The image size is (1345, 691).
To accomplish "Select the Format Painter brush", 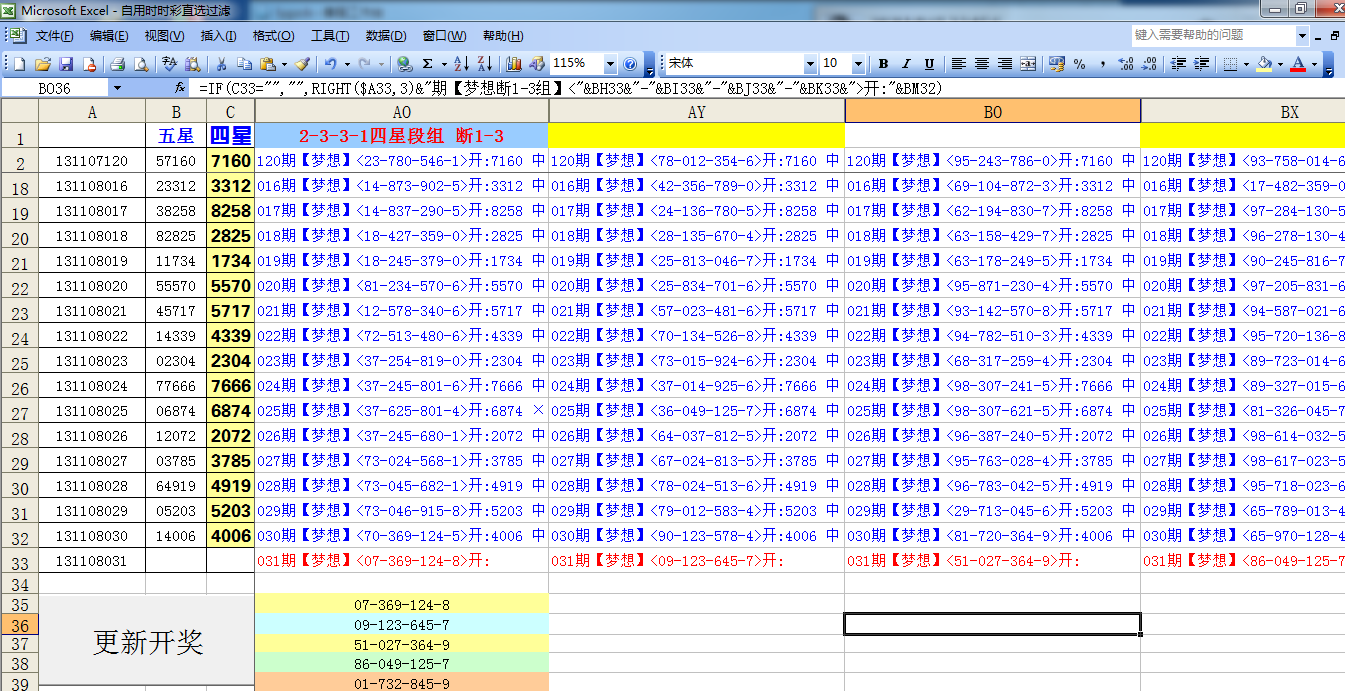I will click(302, 64).
